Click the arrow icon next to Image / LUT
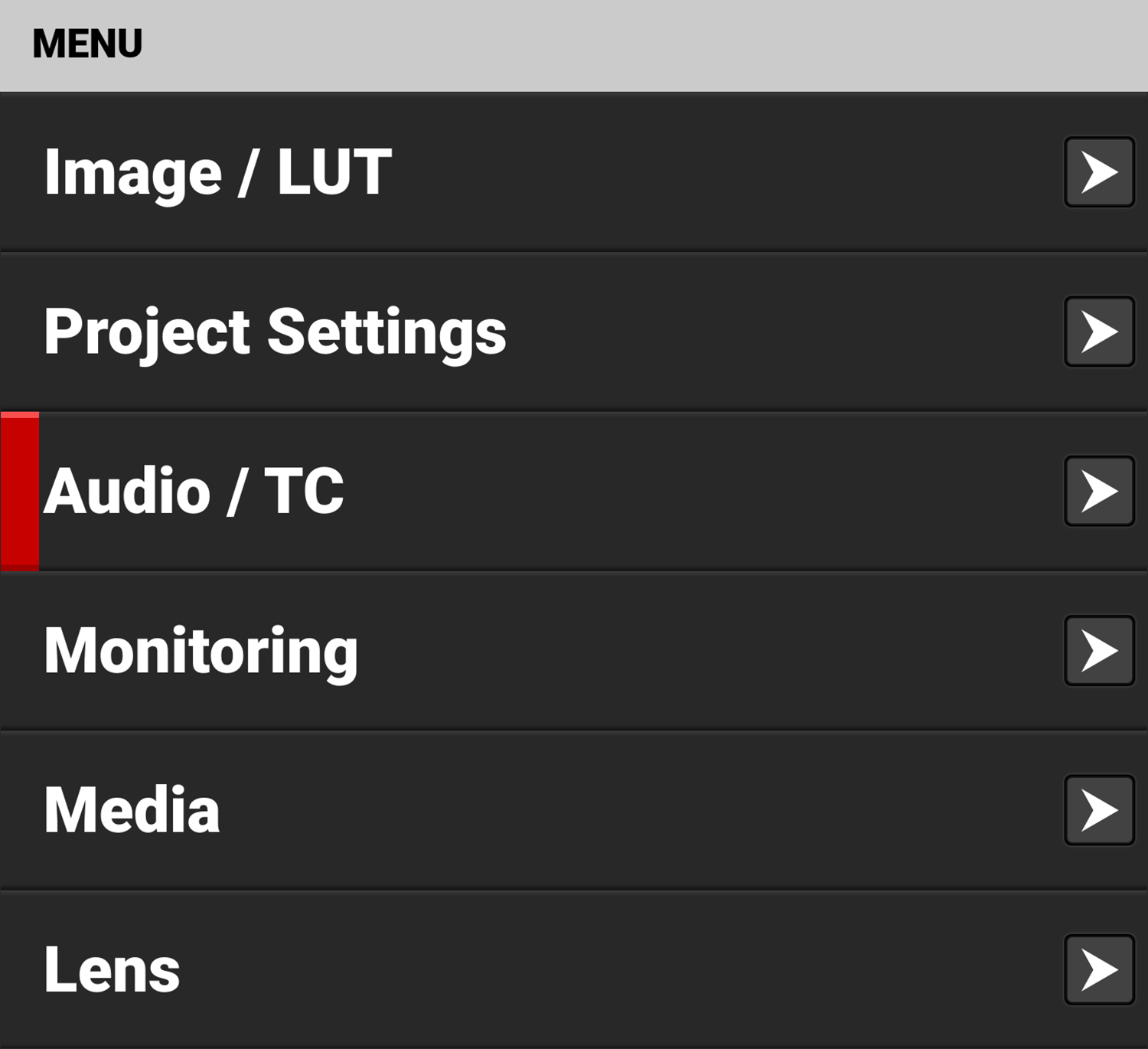 1099,172
